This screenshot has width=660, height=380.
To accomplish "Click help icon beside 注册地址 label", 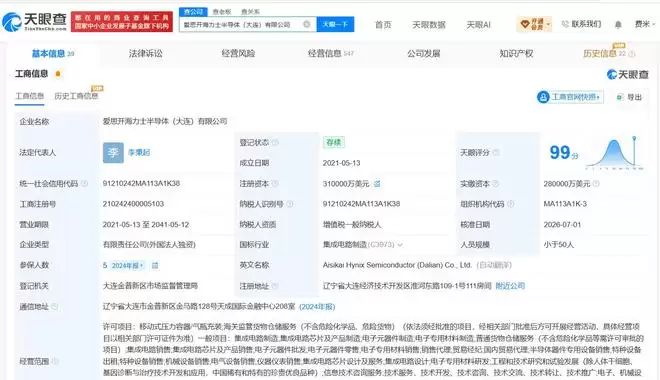I will point(274,286).
